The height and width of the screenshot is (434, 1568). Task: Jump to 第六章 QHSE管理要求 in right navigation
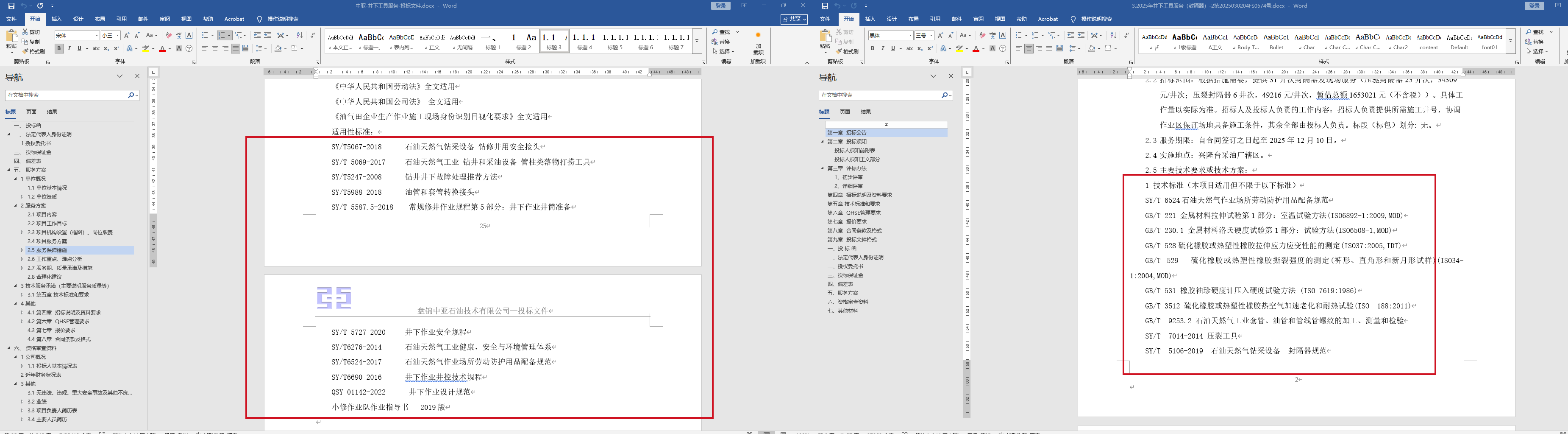pyautogui.click(x=854, y=213)
